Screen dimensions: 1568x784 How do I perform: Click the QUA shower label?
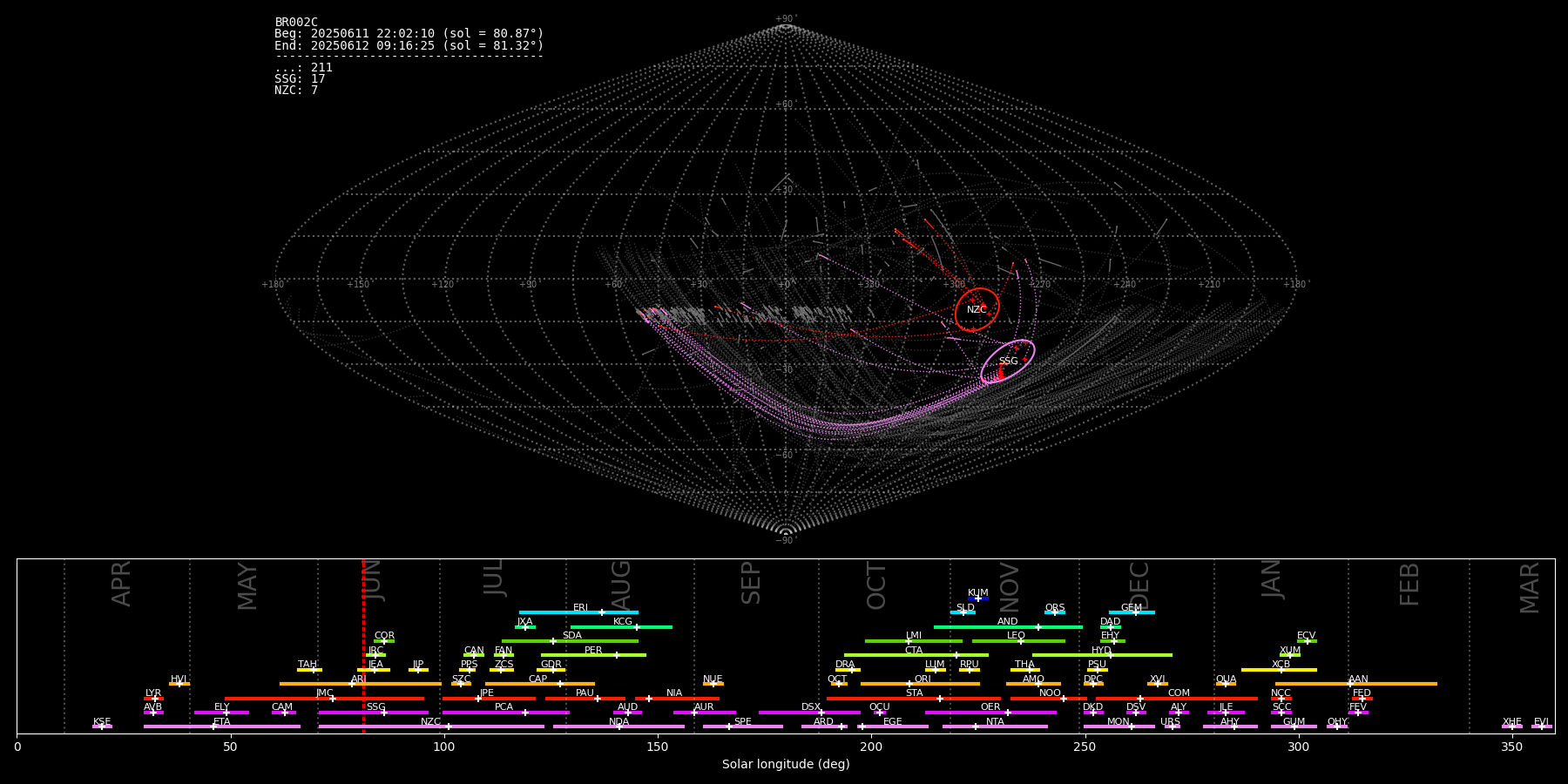[x=1227, y=679]
